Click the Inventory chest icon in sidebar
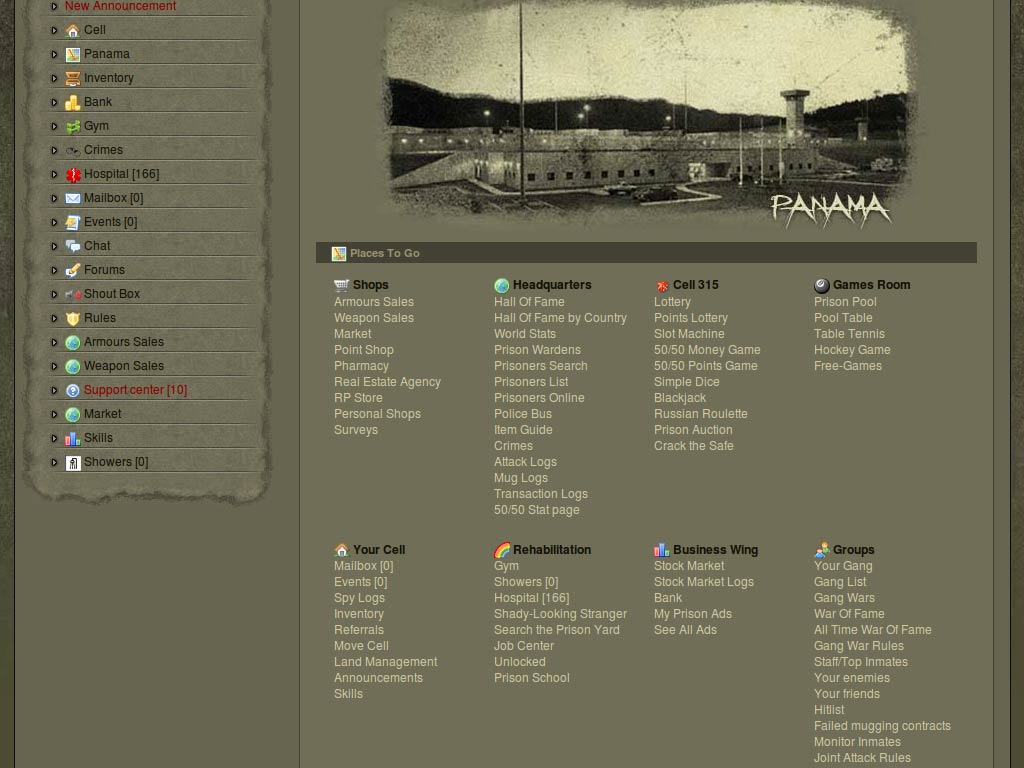Screen dimensions: 1024x768 (72, 78)
